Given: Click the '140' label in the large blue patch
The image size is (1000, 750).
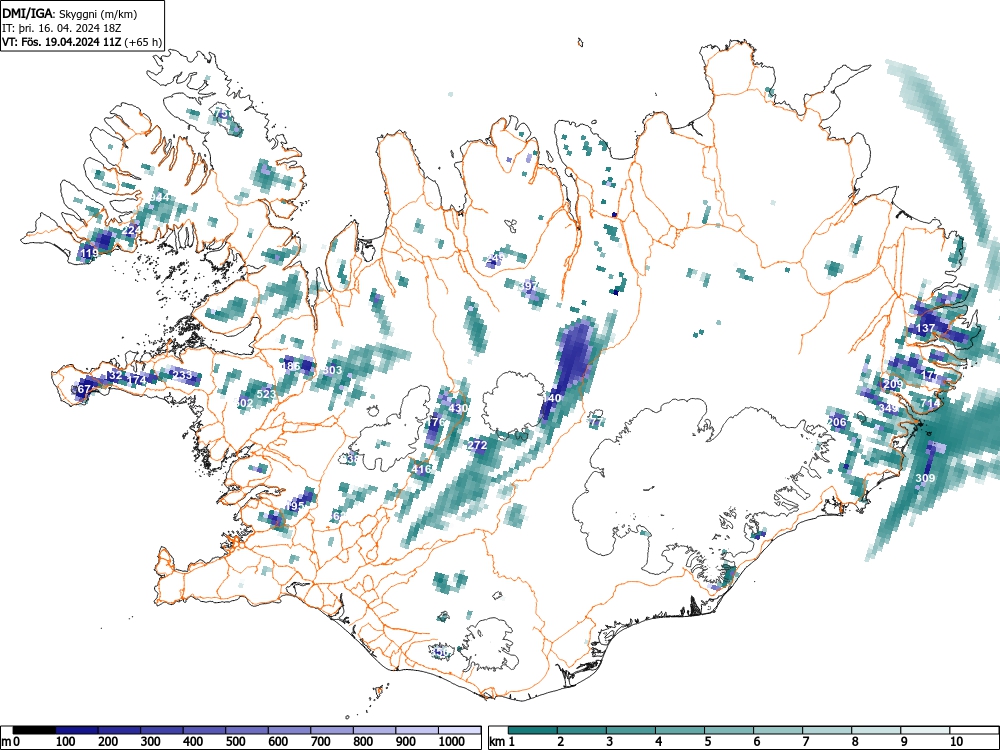Looking at the screenshot, I should point(551,398).
